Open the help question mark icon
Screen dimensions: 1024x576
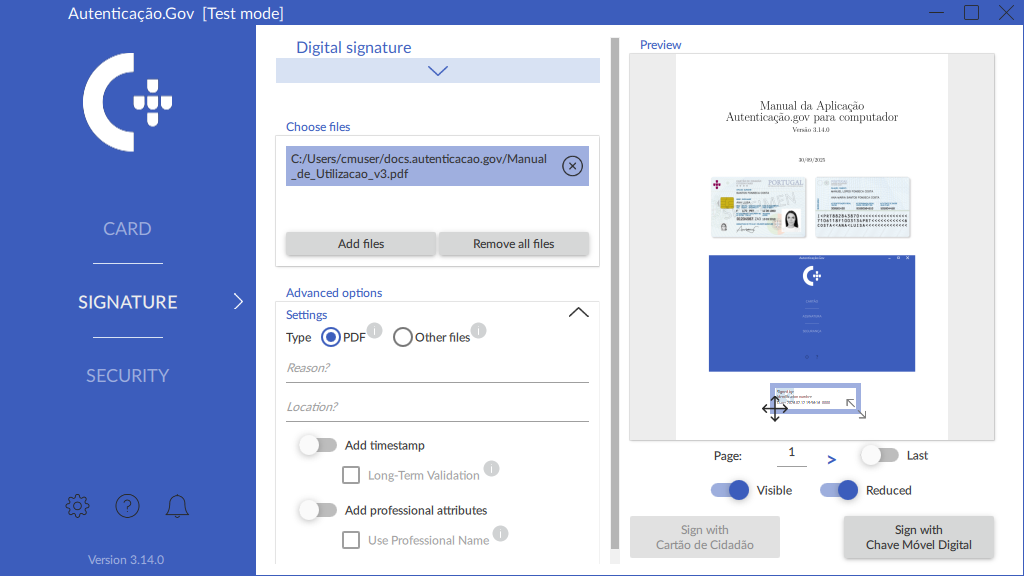pyautogui.click(x=127, y=506)
